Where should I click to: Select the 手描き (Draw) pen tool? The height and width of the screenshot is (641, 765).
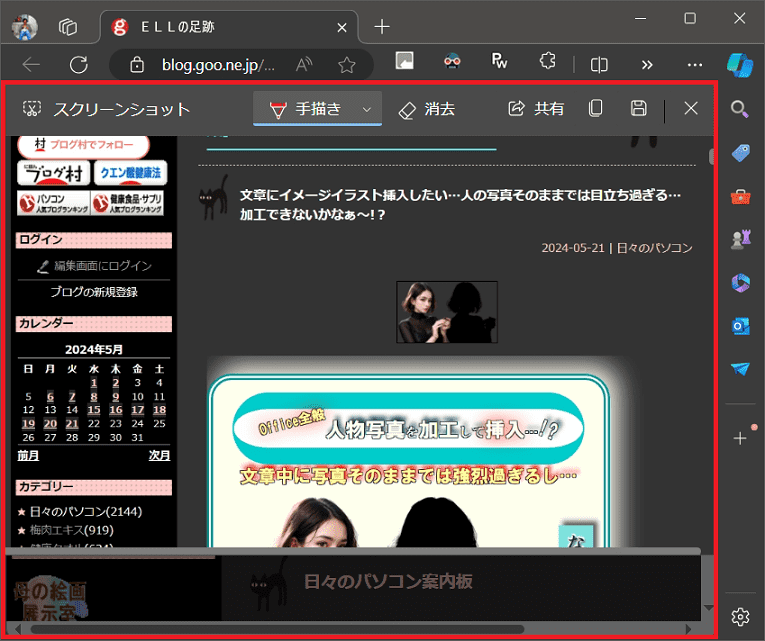click(306, 109)
